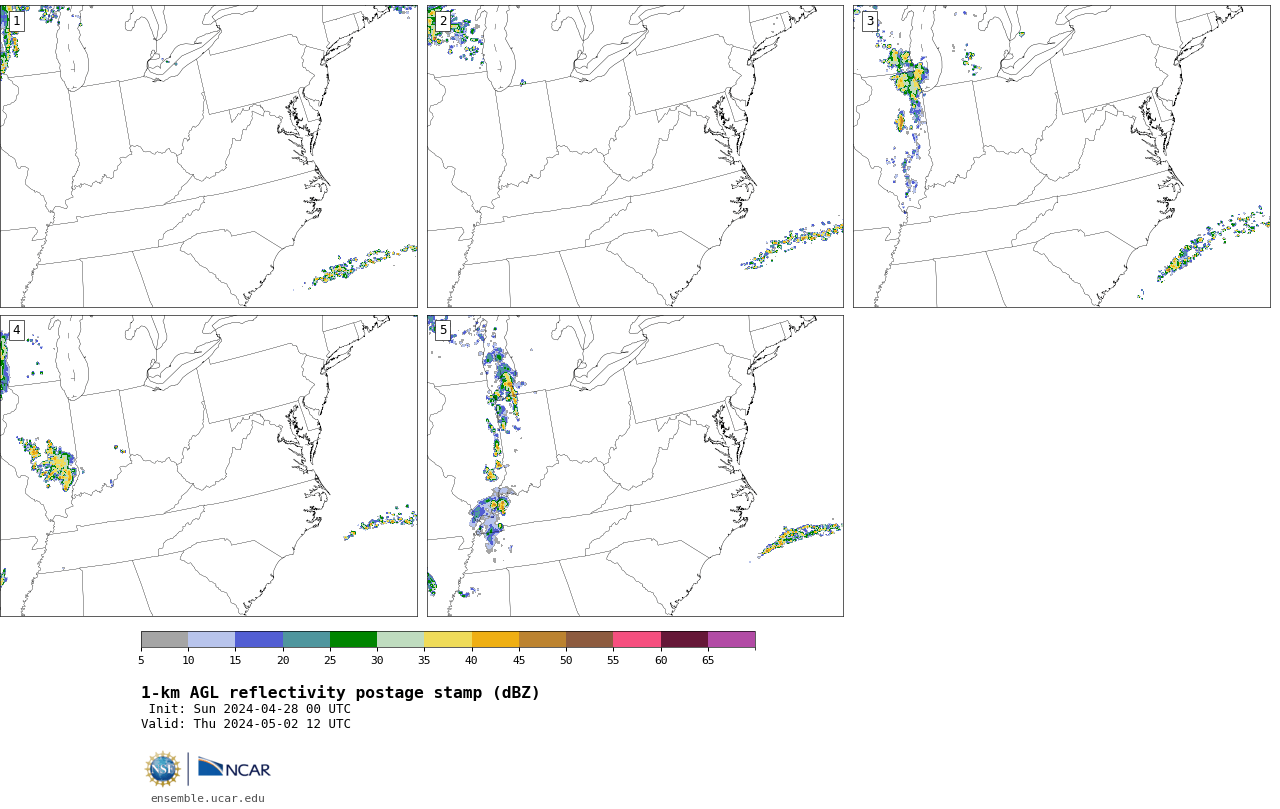Click the dark green 25-30 dBZ swatch
This screenshot has height=809, width=1280.
[x=353, y=640]
